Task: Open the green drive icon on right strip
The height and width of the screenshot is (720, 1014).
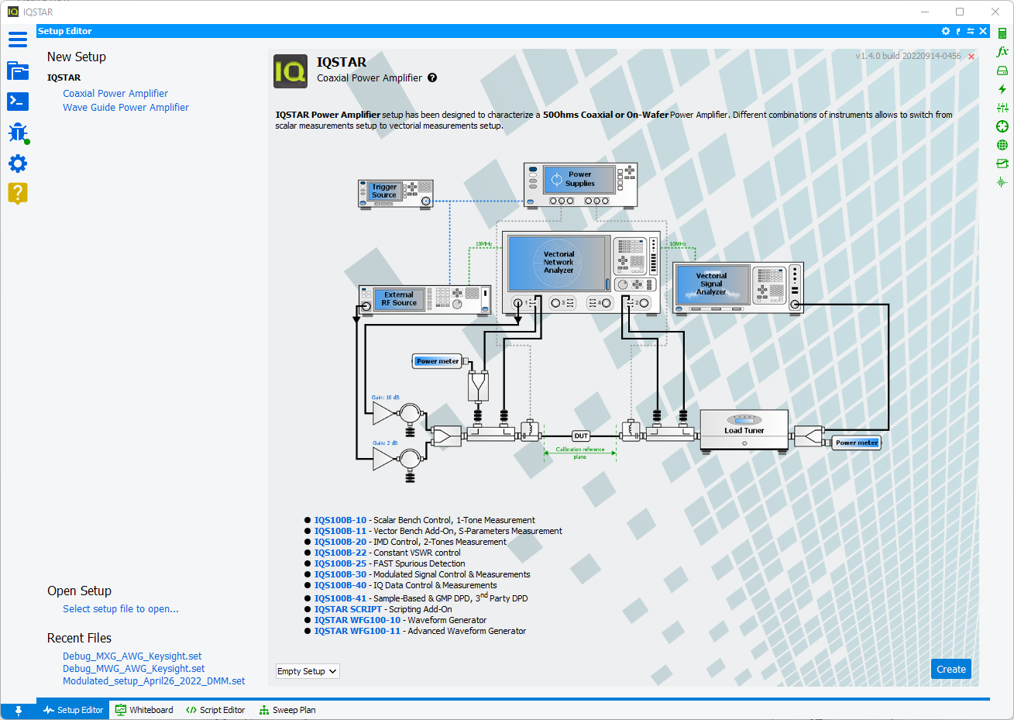Action: click(x=1002, y=71)
